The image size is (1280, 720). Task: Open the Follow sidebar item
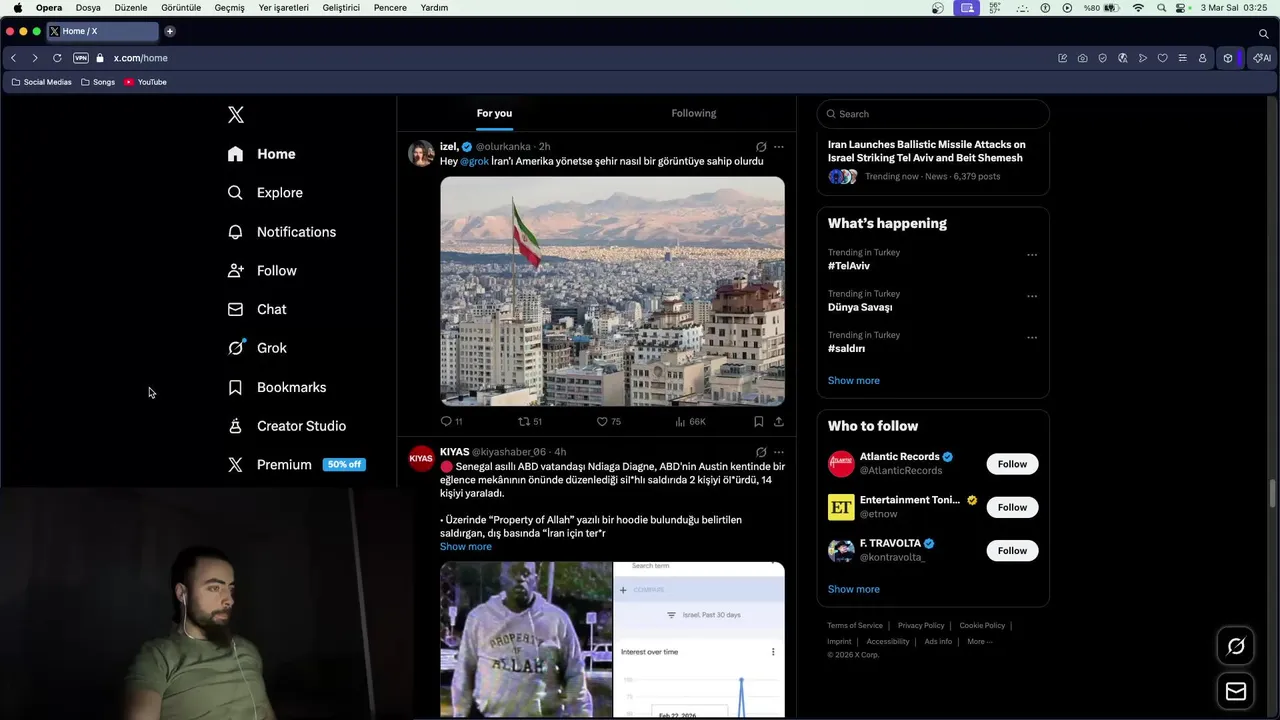click(x=262, y=271)
